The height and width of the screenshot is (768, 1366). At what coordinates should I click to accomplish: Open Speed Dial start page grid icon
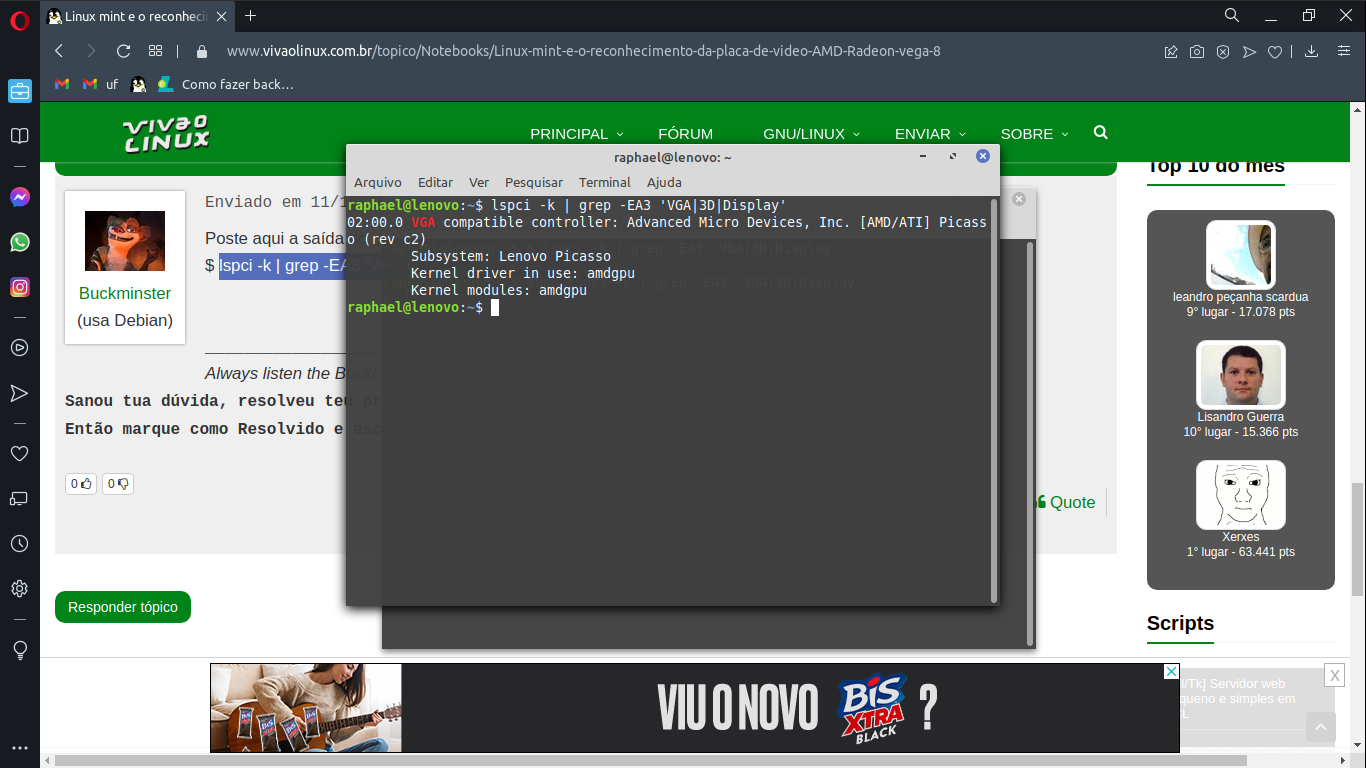tap(155, 51)
